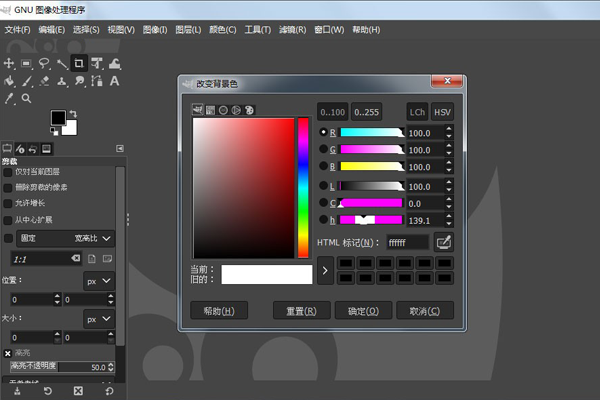Click the cyan R channel slider

(x=371, y=132)
